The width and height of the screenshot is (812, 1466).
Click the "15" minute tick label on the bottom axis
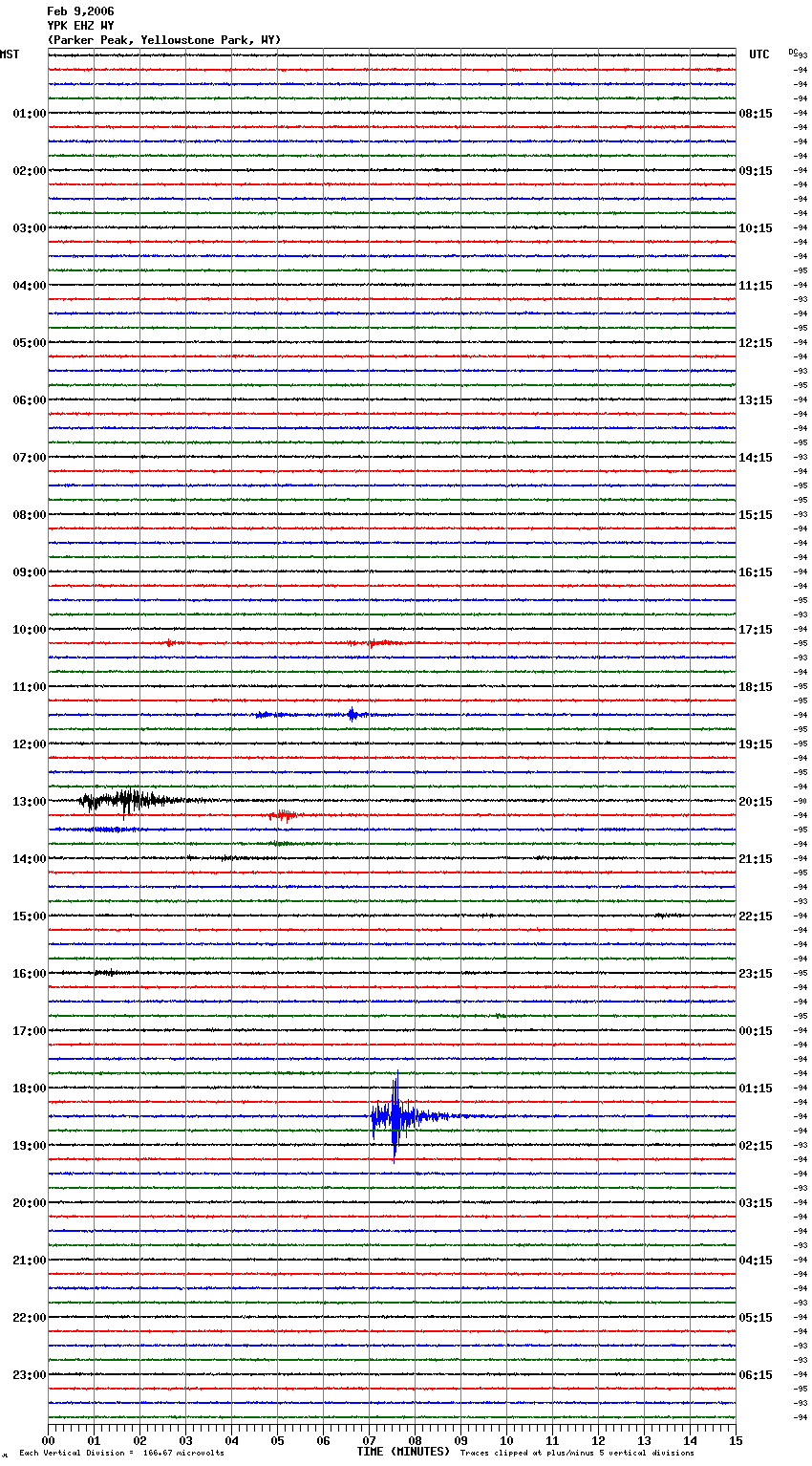pos(736,1440)
